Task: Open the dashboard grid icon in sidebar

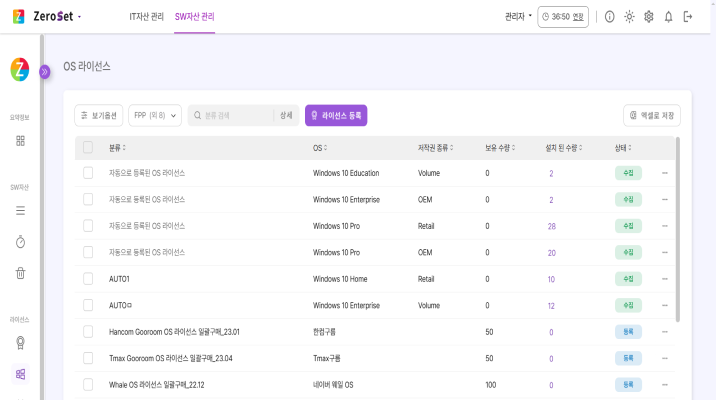Action: [20, 140]
